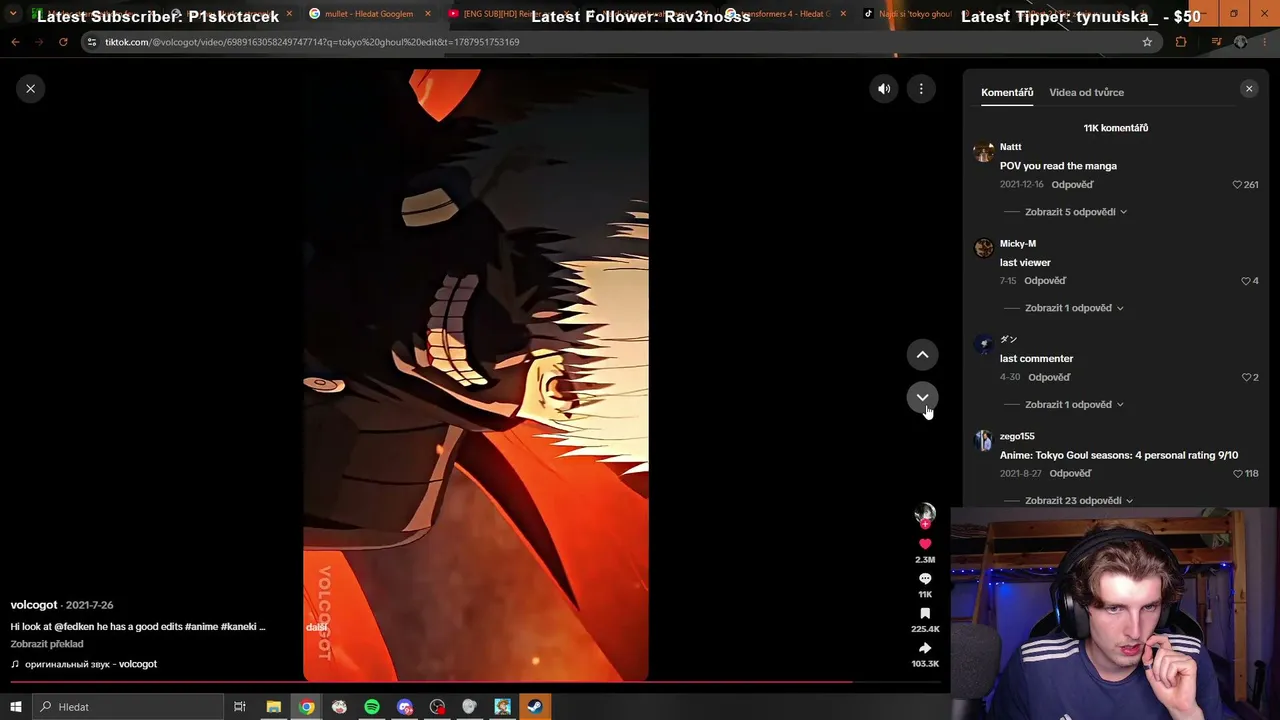
Task: Open Steam from the taskbar
Action: [x=535, y=707]
